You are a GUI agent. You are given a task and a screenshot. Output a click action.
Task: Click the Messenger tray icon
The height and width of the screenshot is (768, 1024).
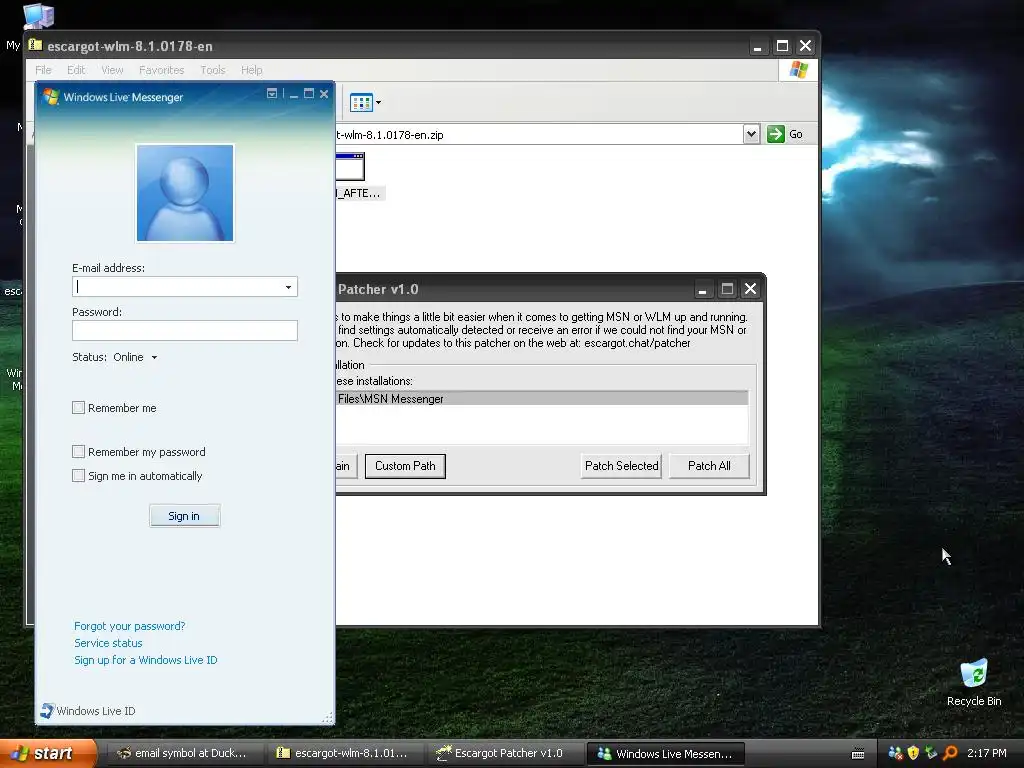click(895, 753)
